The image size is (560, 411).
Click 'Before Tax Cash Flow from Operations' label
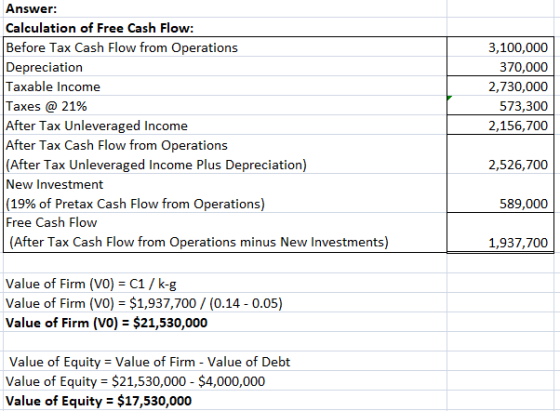(x=122, y=47)
